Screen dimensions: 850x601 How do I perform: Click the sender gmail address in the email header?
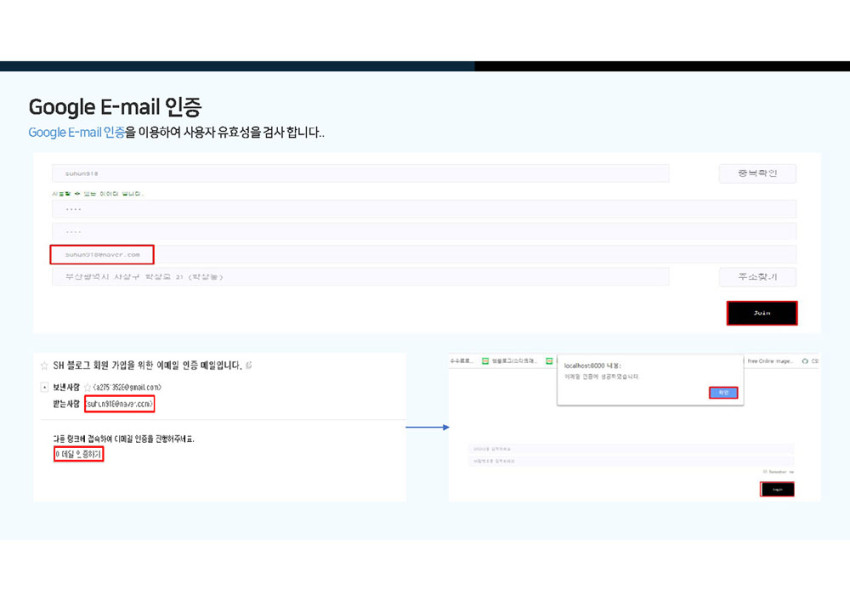point(127,387)
